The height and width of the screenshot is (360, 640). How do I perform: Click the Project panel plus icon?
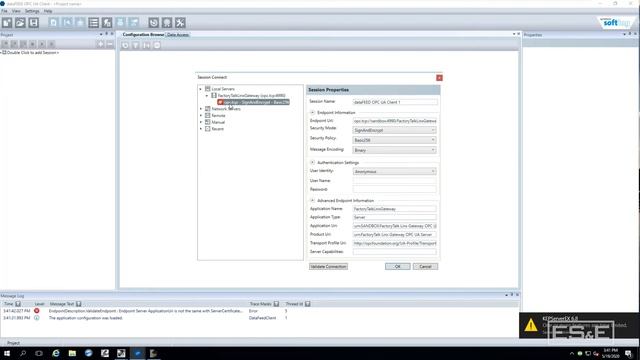100,44
